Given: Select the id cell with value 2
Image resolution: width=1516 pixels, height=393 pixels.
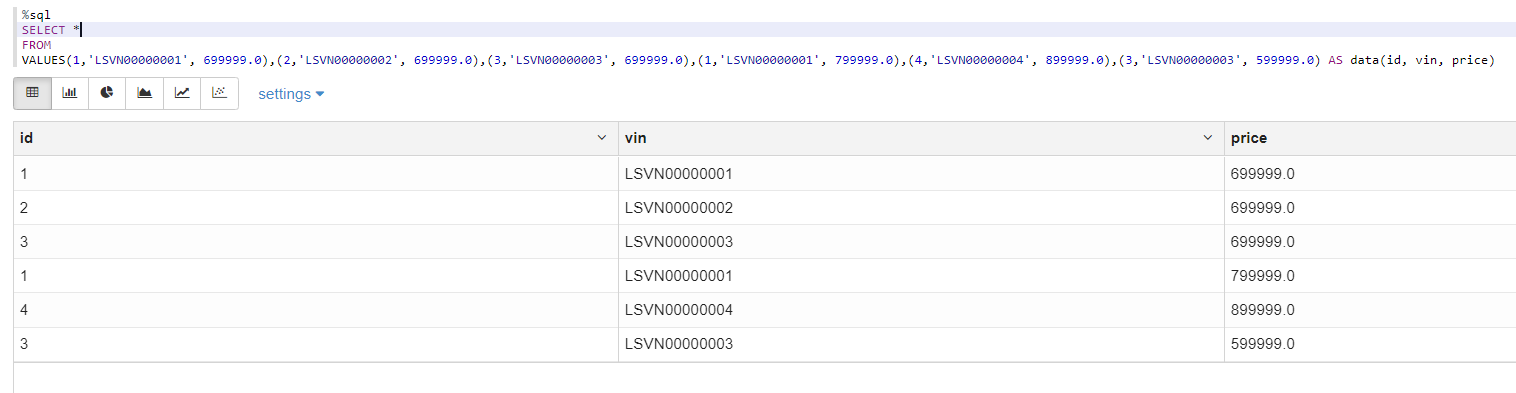Looking at the screenshot, I should (x=316, y=208).
